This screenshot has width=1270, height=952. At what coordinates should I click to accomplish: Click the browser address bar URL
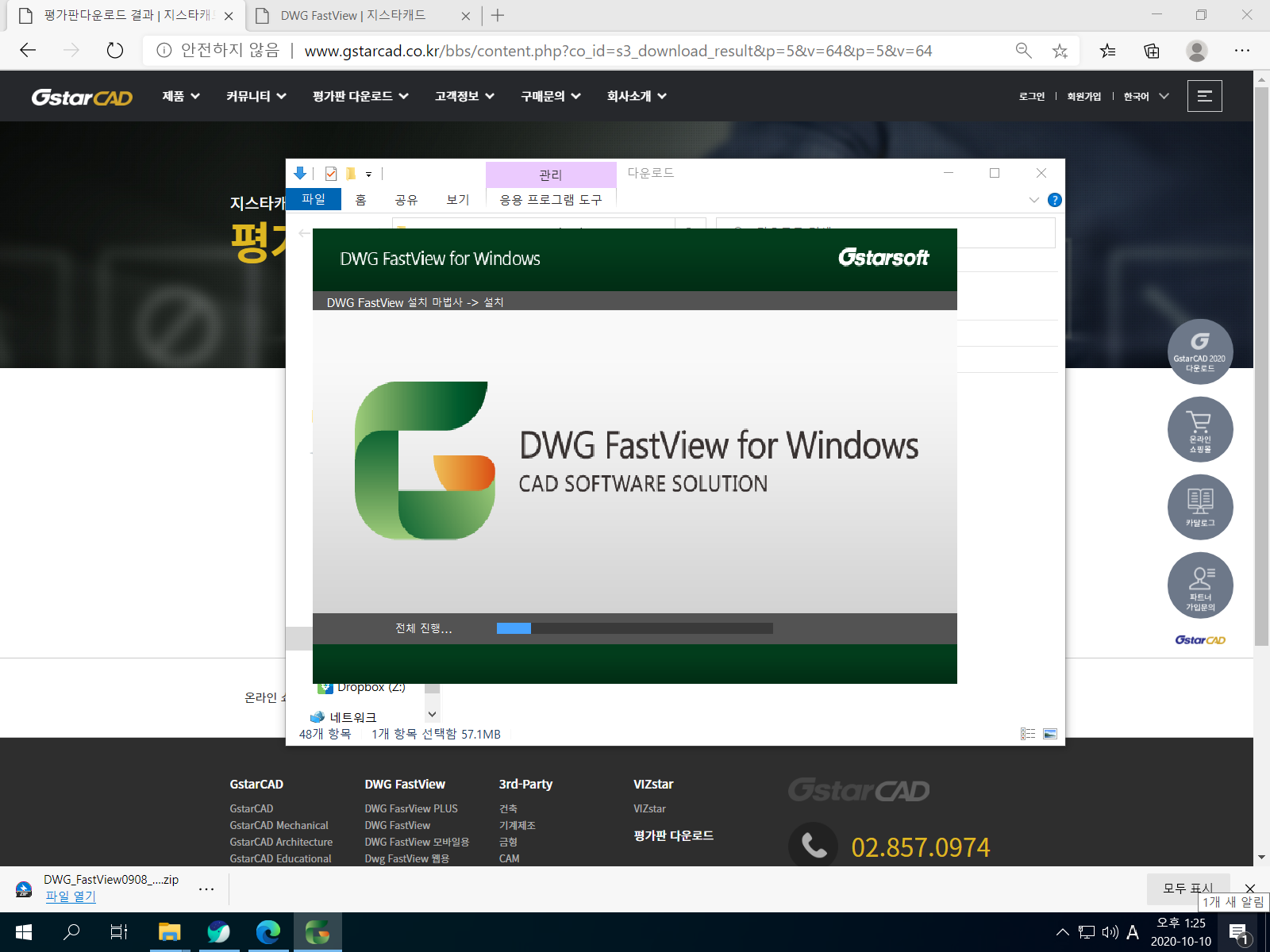point(618,51)
